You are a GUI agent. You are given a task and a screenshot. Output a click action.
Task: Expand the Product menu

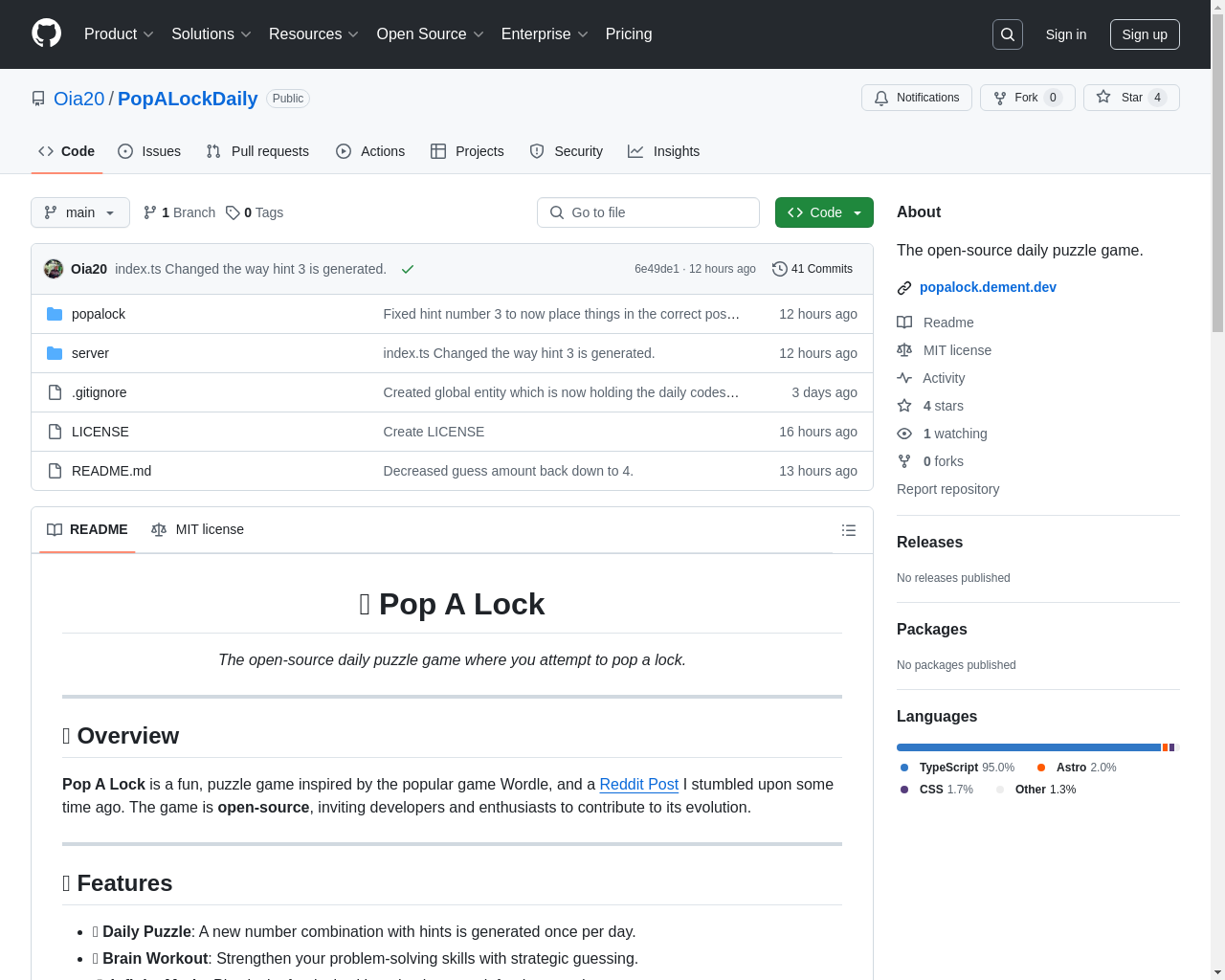tap(119, 34)
